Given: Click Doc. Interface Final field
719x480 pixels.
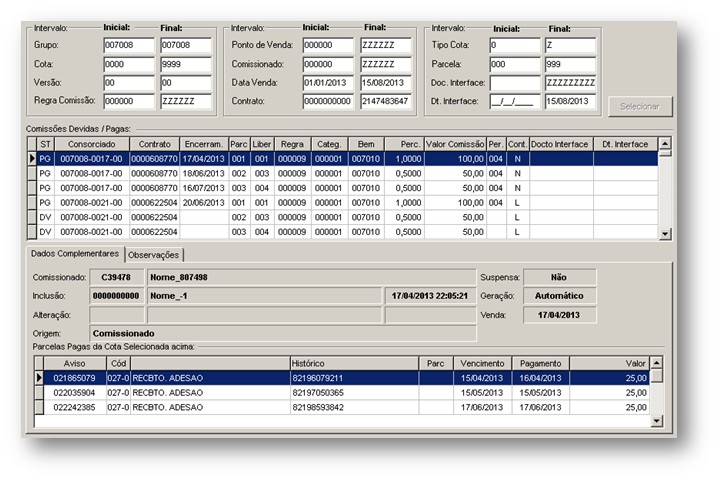Looking at the screenshot, I should pyautogui.click(x=570, y=83).
